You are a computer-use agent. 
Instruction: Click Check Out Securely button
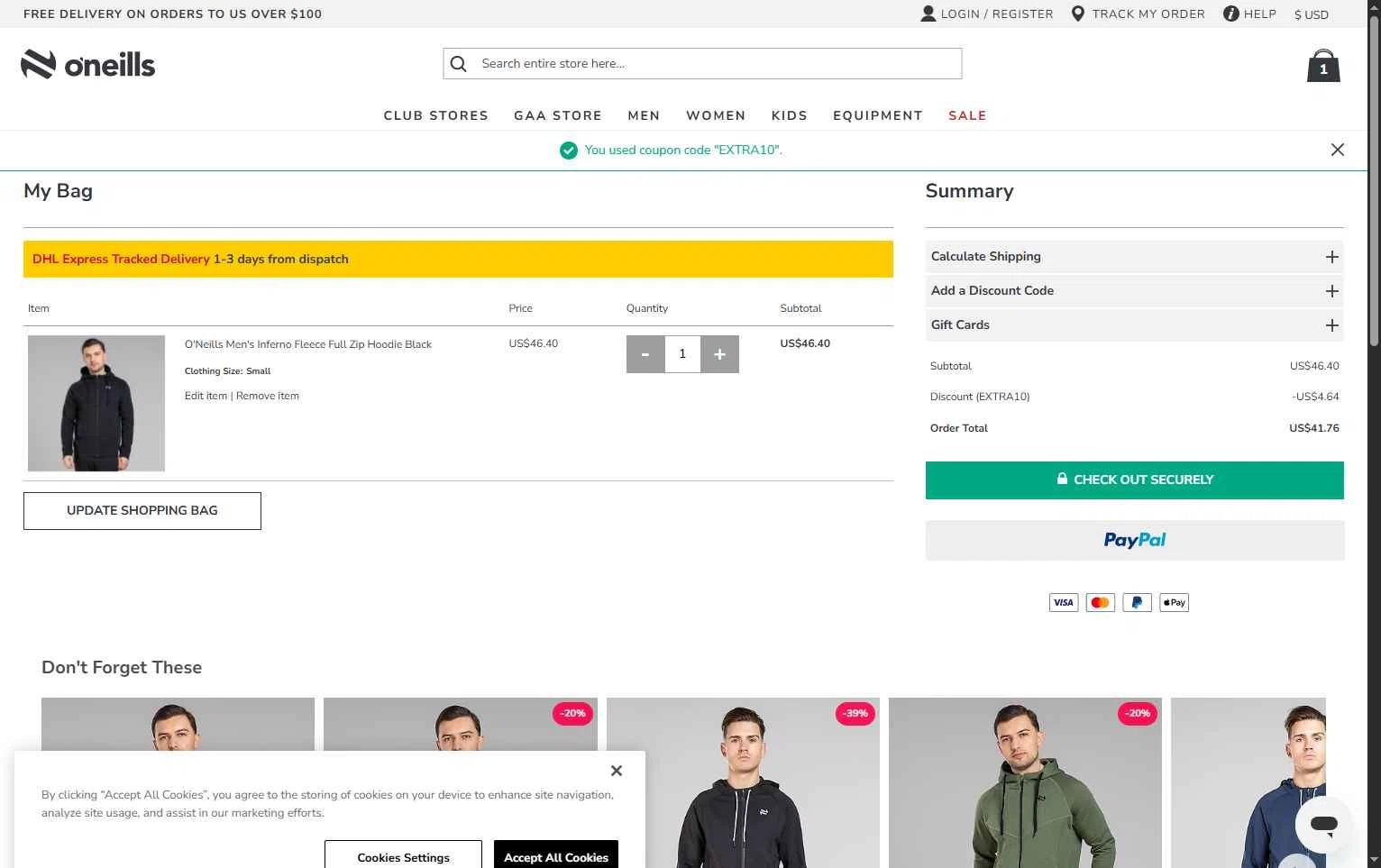click(1134, 480)
